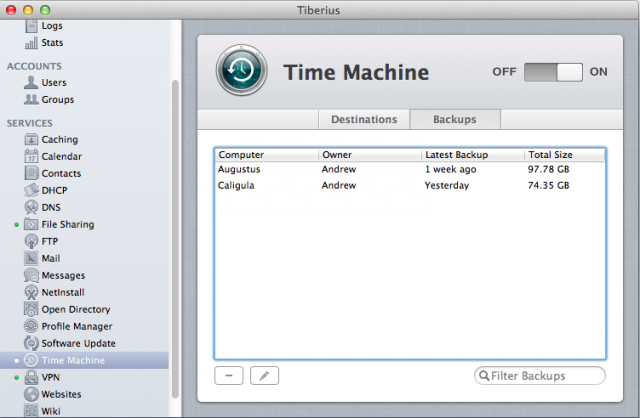The image size is (640, 418).
Task: Open the Caching service icon
Action: (31, 140)
